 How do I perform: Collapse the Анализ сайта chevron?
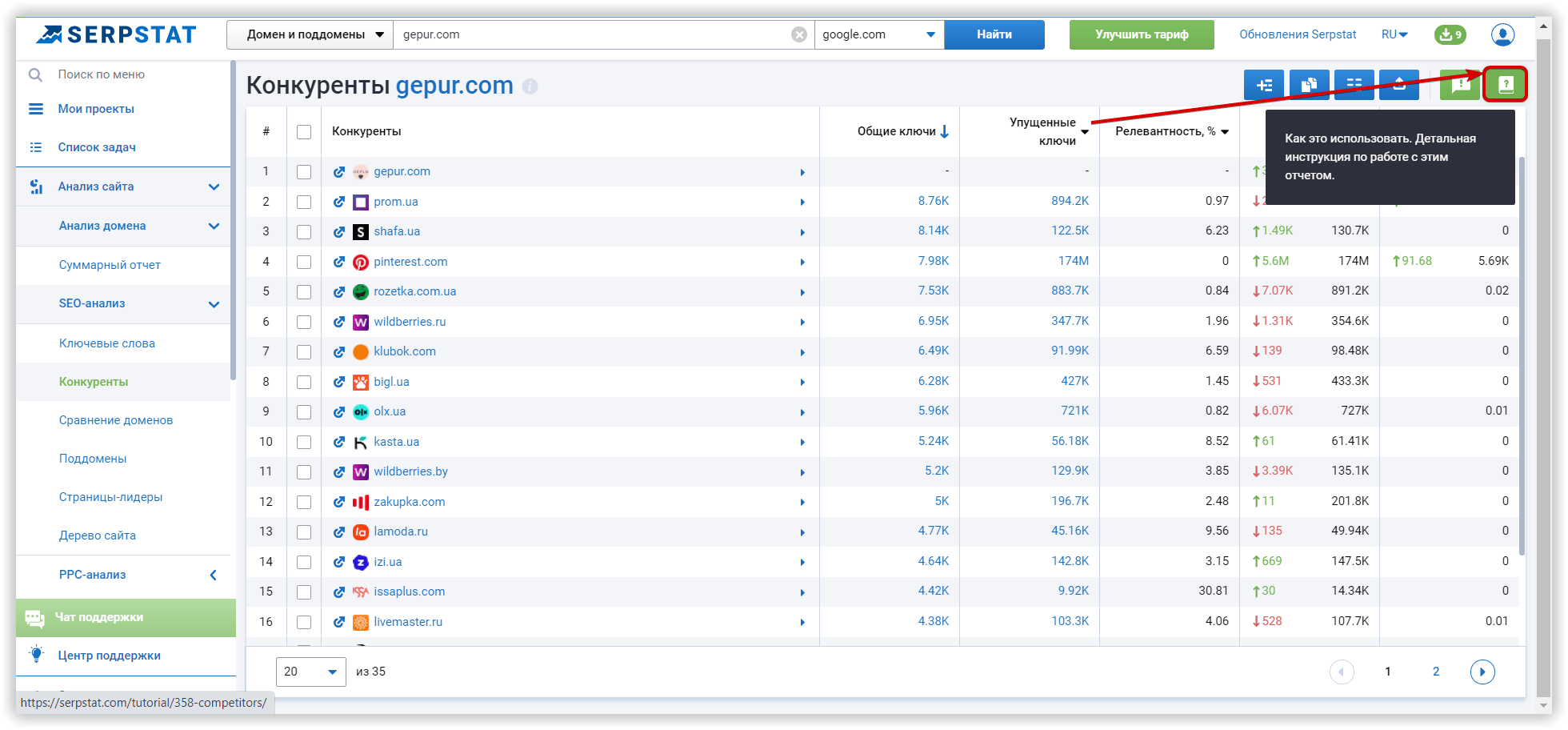[214, 187]
